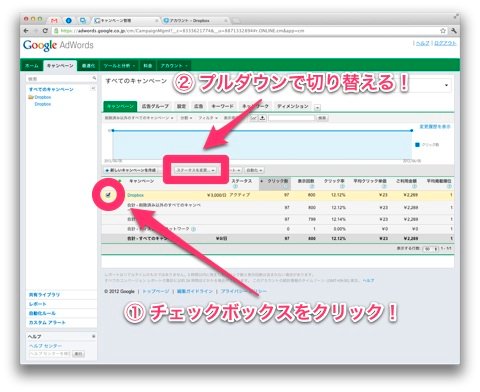The image size is (480, 392).
Task: Switch to the アカウント - Dropbox browser tab
Action: click(195, 20)
